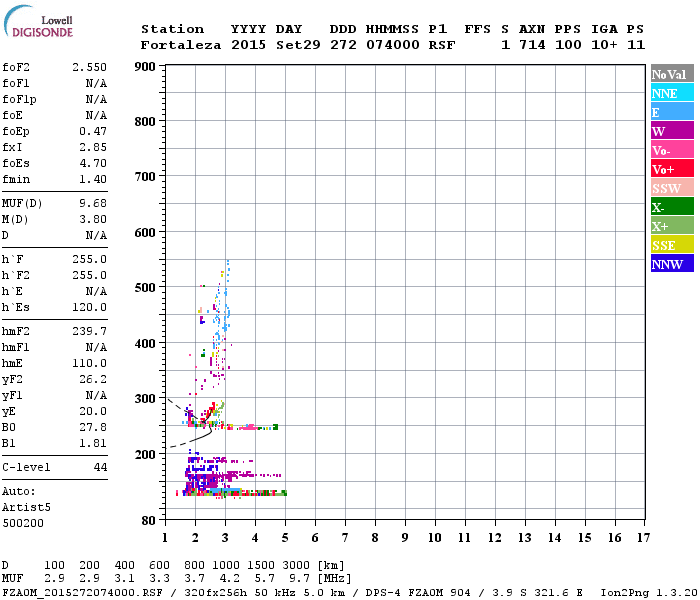Select the NoVal gray legend swatch
The image size is (700, 600).
coord(672,74)
